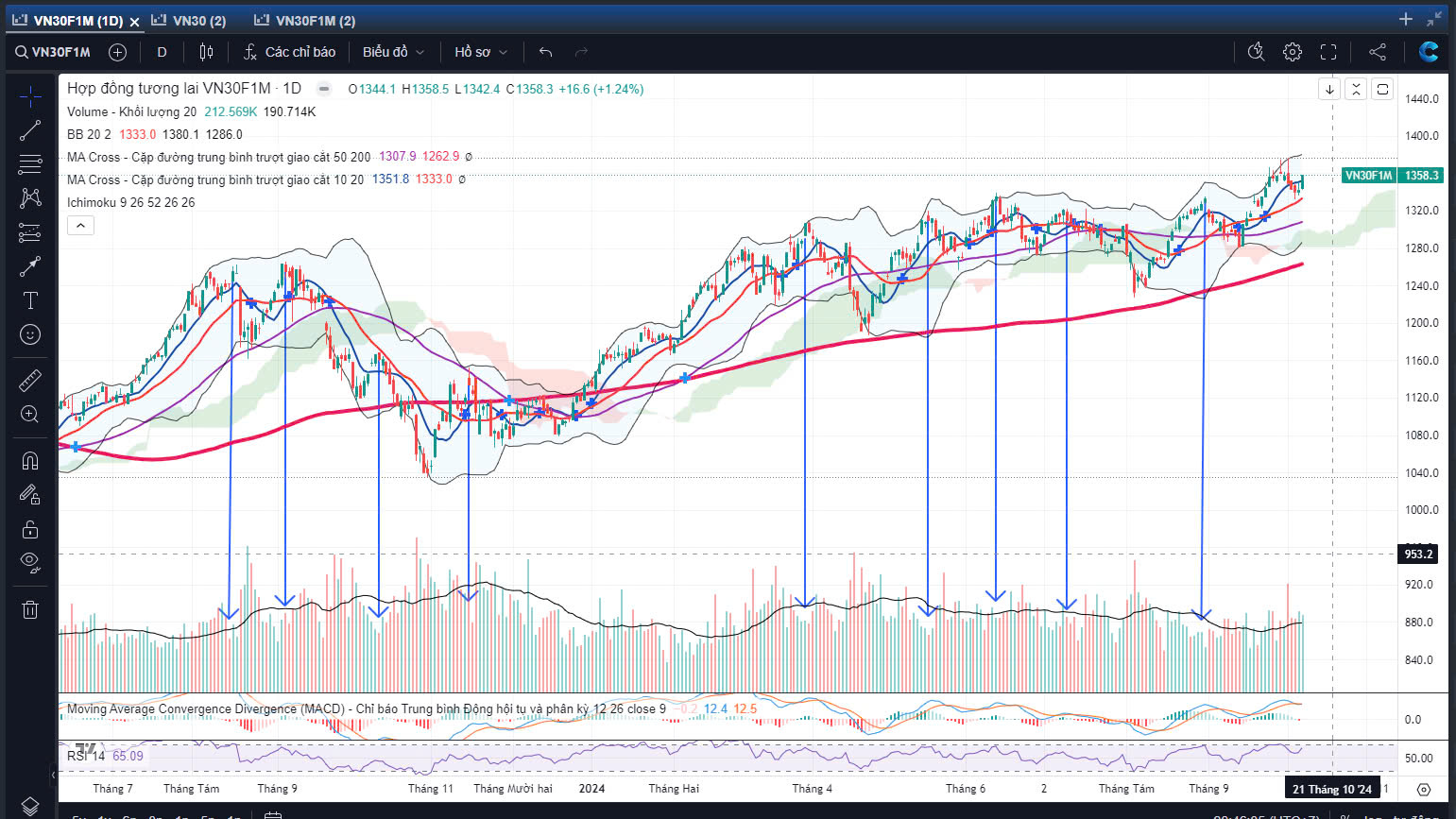
Task: Open time axis settings gear icon
Action: click(x=1424, y=789)
